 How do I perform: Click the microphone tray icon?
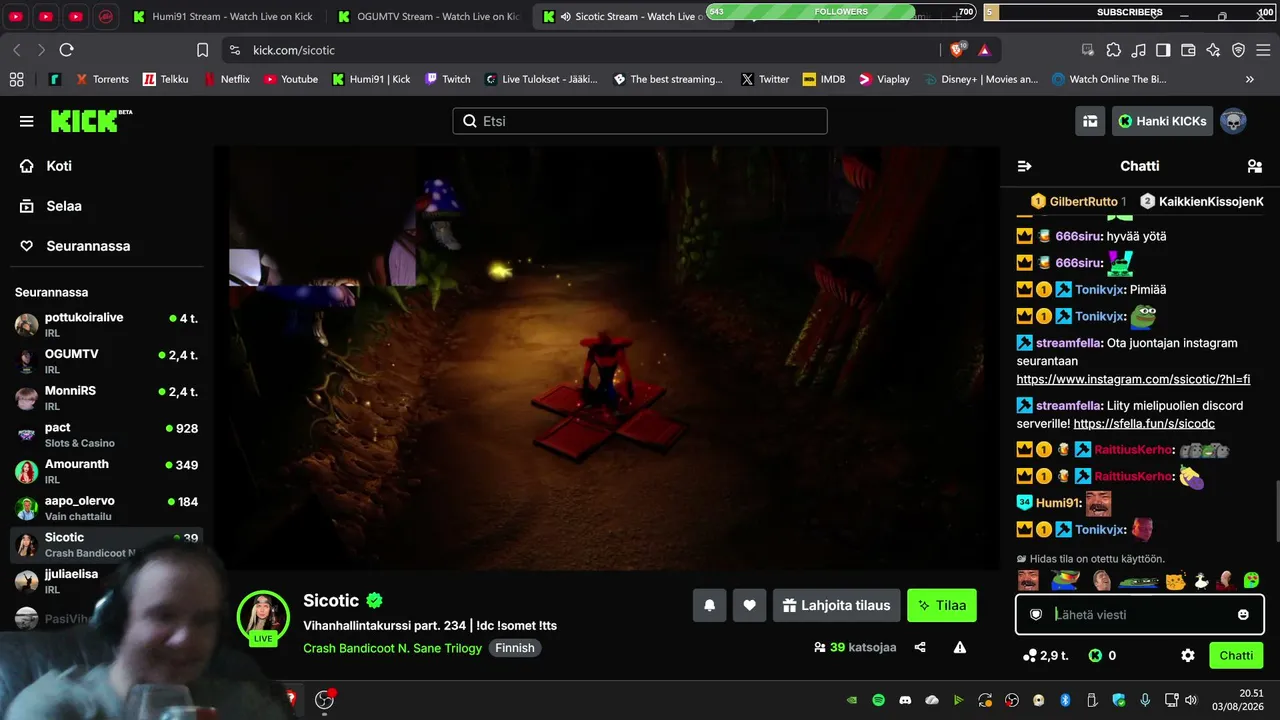(1145, 700)
